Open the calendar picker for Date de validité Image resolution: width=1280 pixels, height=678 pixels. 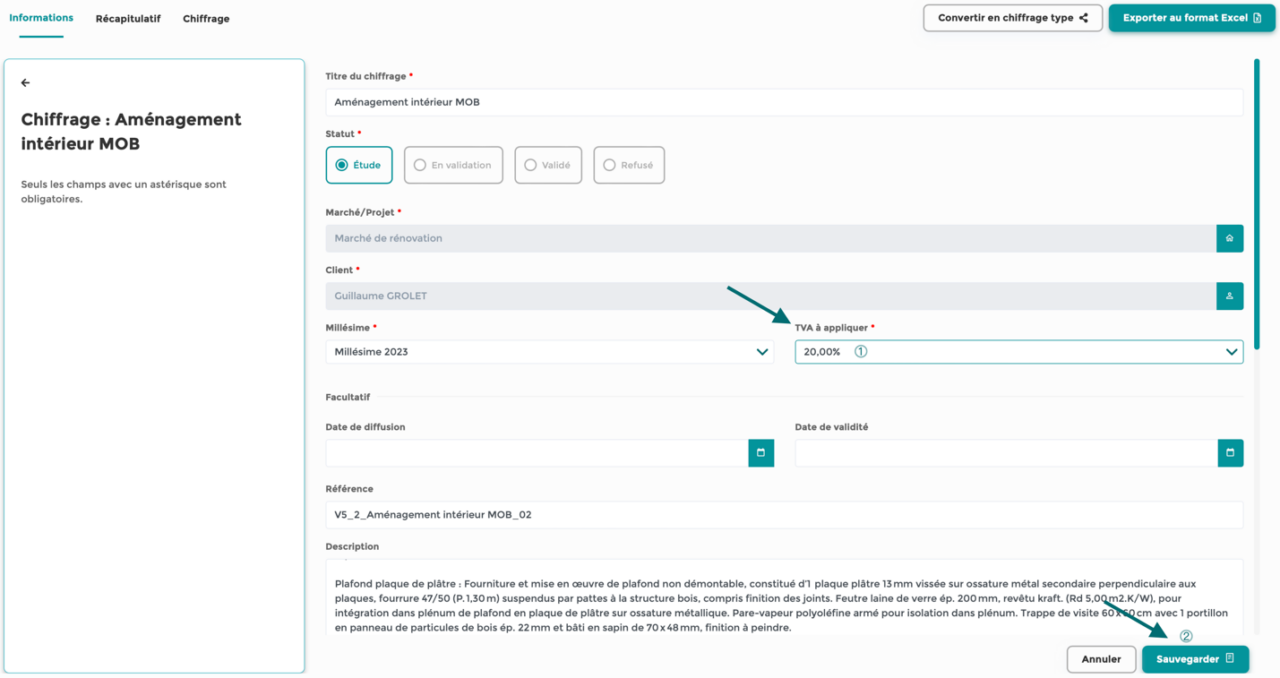1230,453
